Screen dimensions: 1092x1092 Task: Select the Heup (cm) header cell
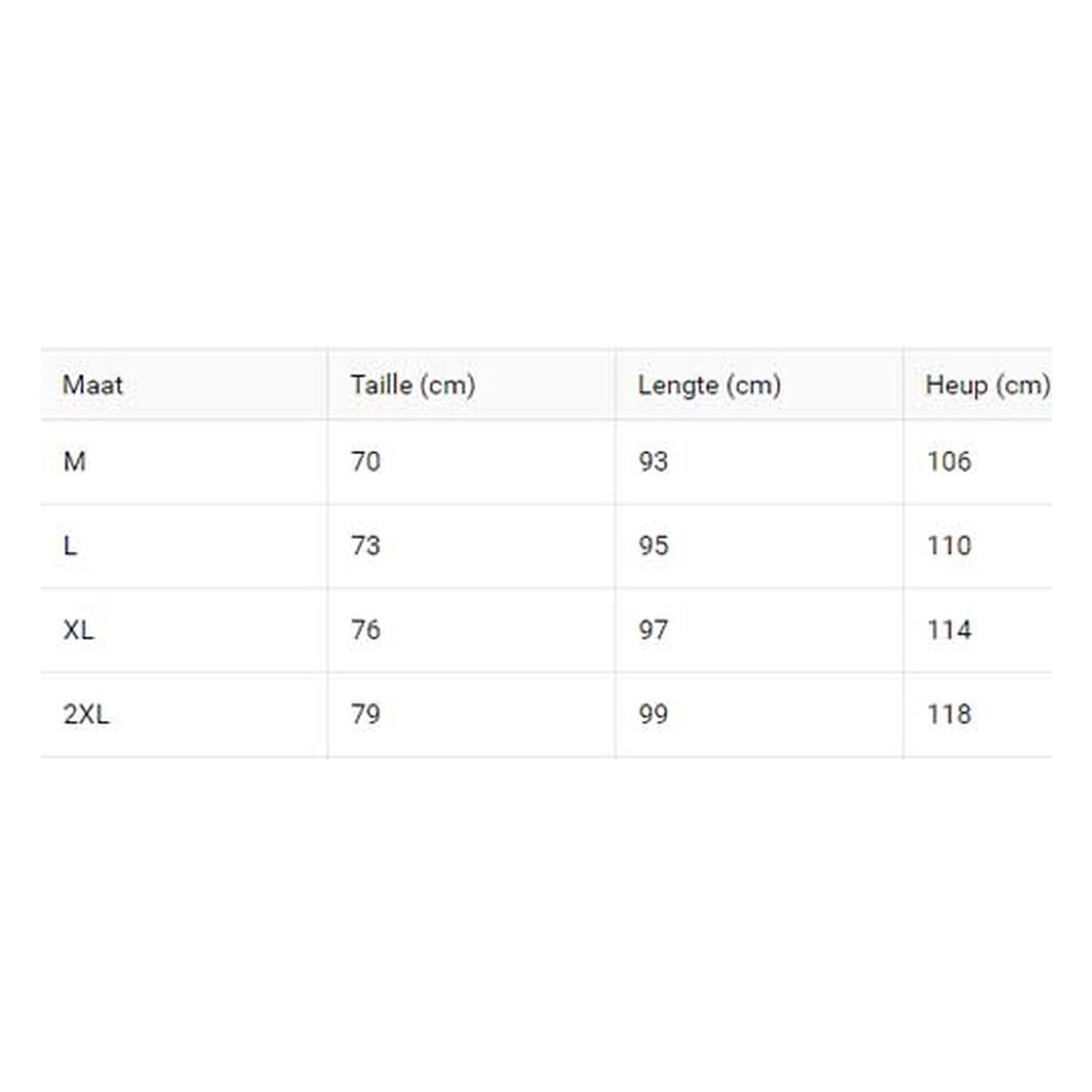(x=988, y=385)
